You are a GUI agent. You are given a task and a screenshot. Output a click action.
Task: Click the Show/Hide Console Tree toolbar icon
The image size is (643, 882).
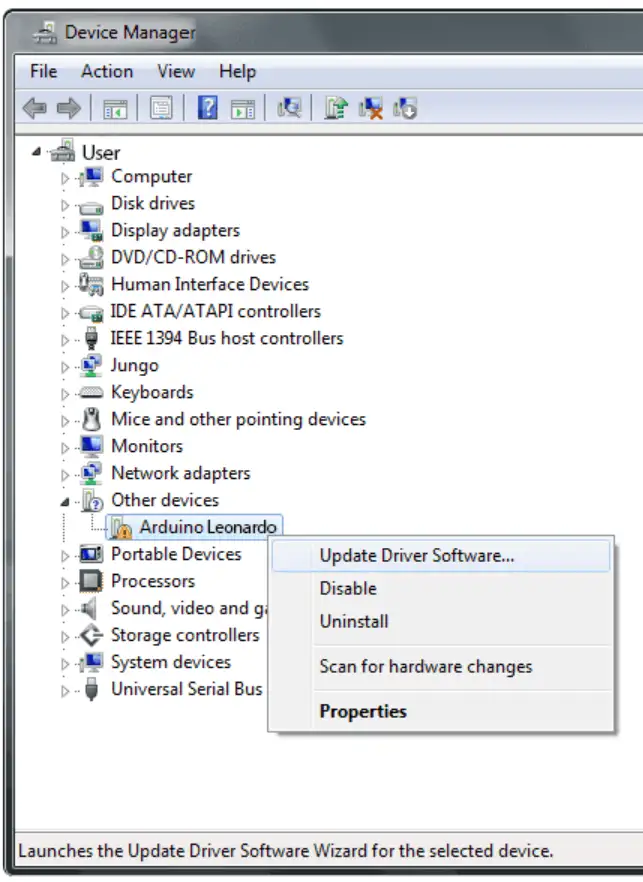coord(114,108)
